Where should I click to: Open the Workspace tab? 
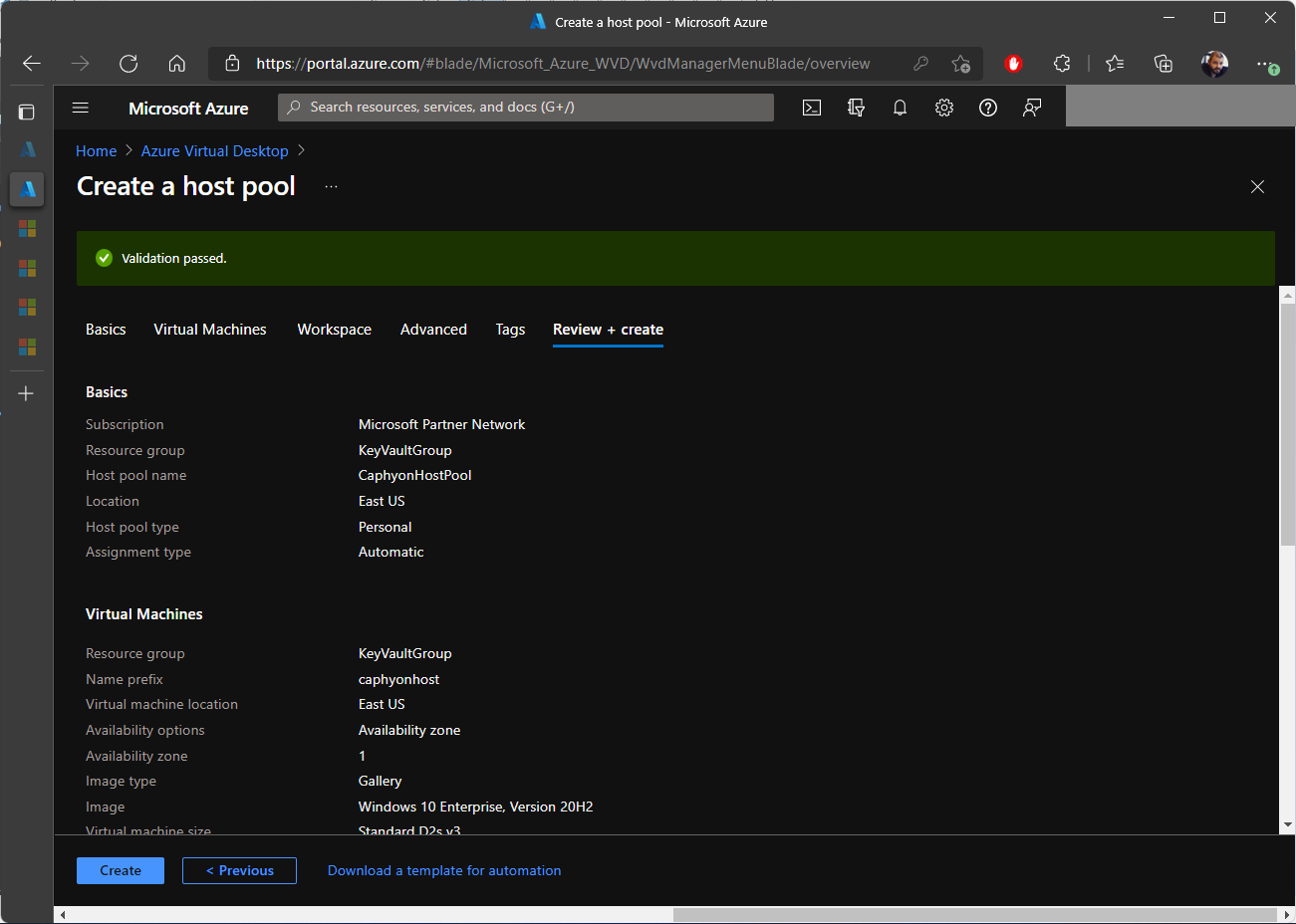point(335,330)
